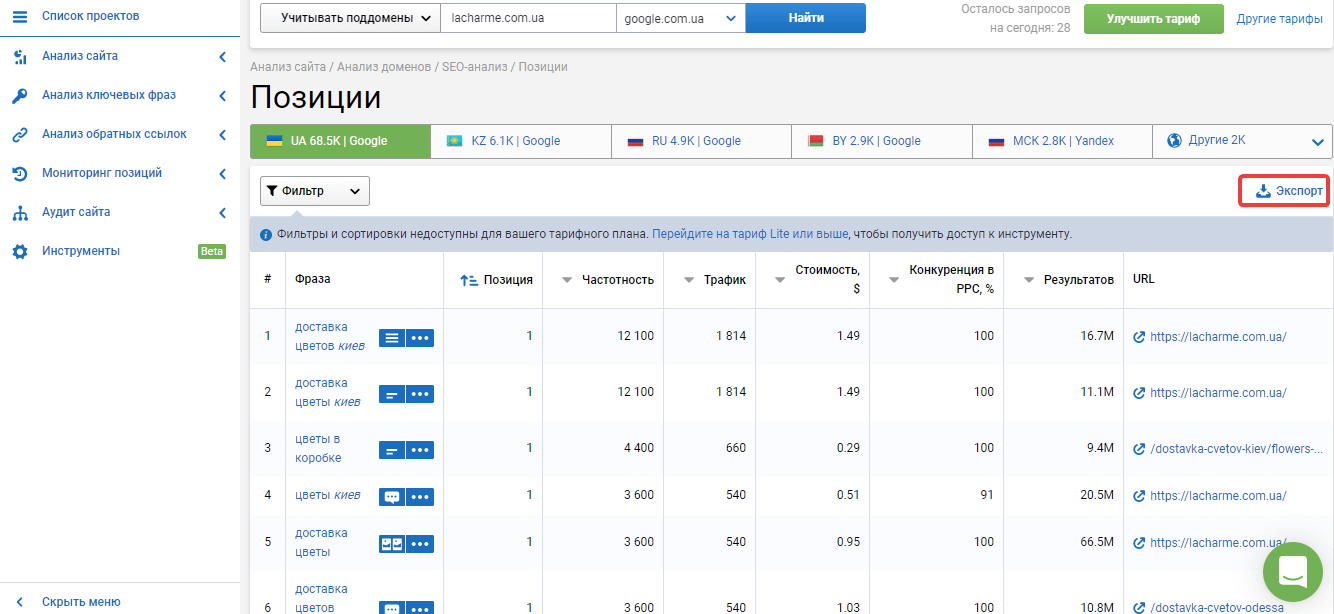Screen dimensions: 1334x614
Task: Expand the Анализ сайта sidebar section chevron
Action: [223, 57]
